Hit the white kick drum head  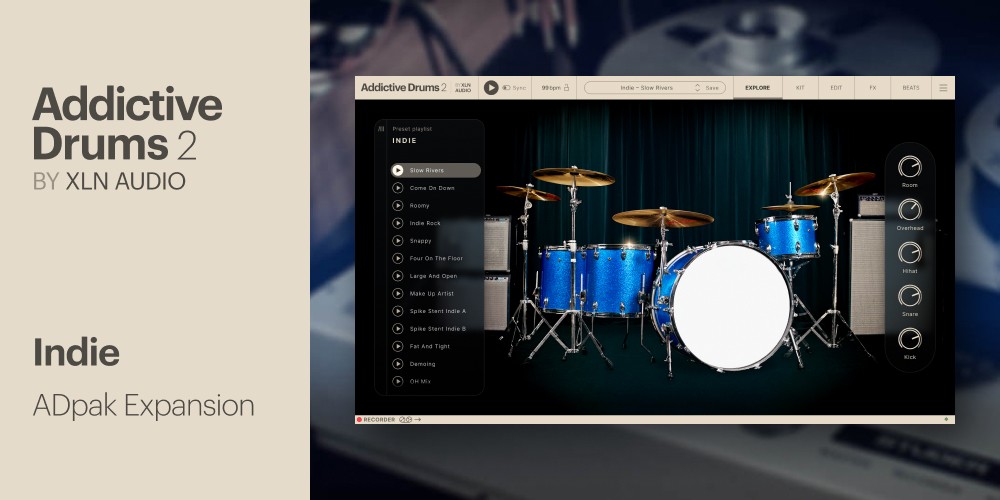(x=732, y=306)
